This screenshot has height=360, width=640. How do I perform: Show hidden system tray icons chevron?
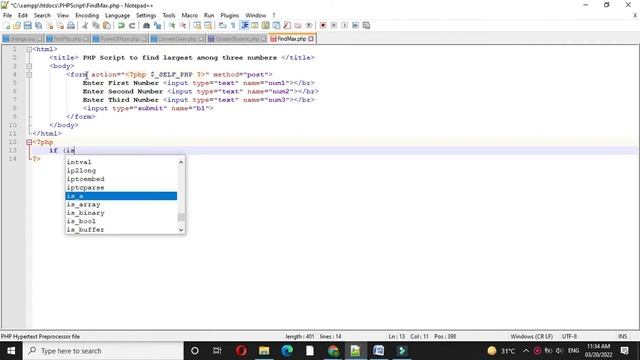tap(526, 351)
